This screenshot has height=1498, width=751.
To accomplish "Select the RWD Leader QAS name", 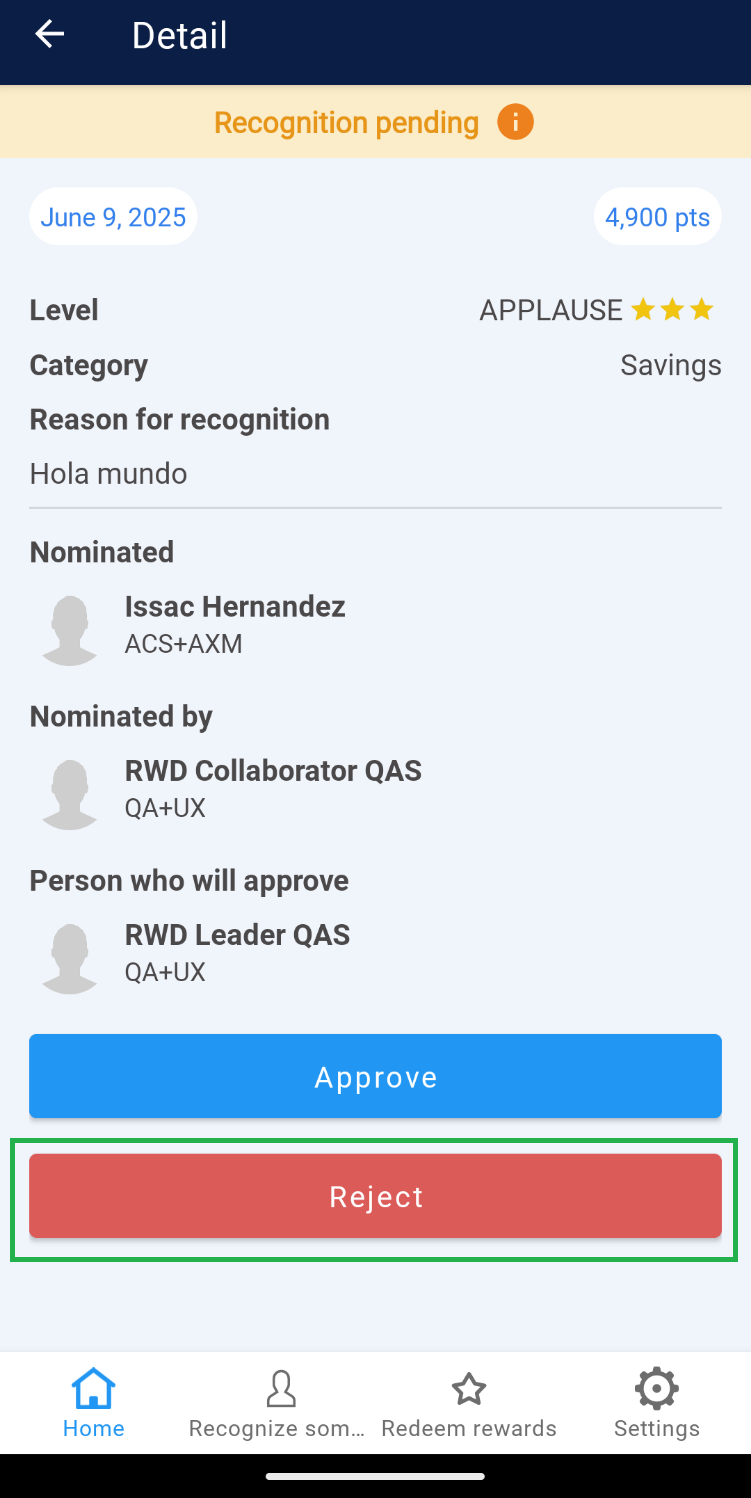I will pos(237,934).
